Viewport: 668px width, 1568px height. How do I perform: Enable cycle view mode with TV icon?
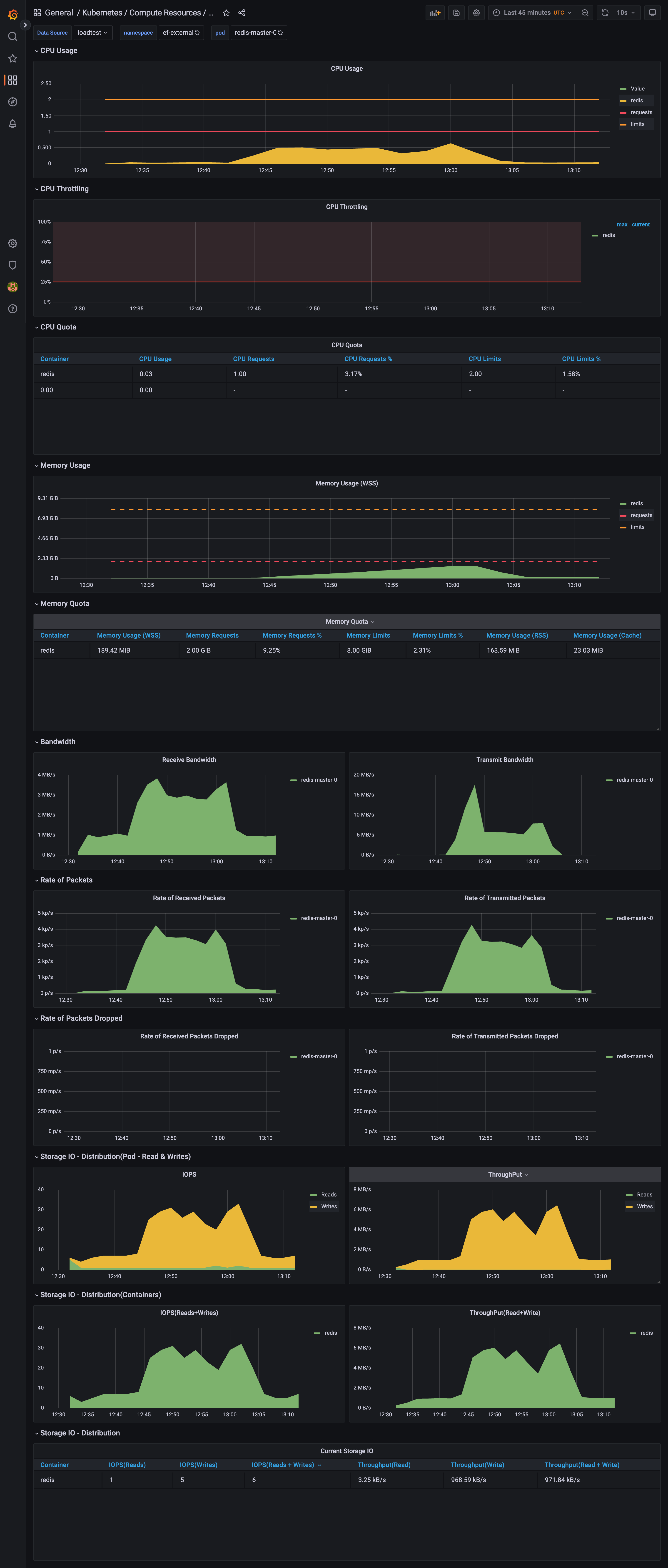[x=652, y=12]
